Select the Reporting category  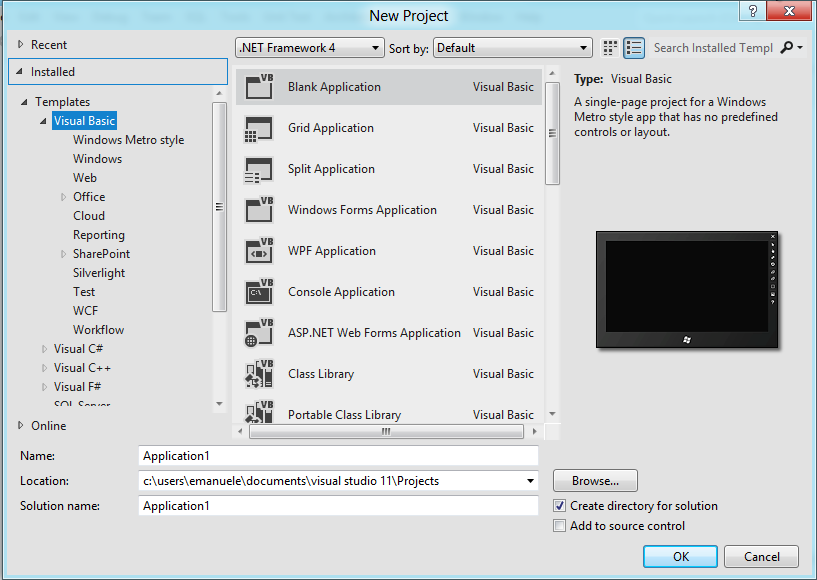tap(99, 235)
